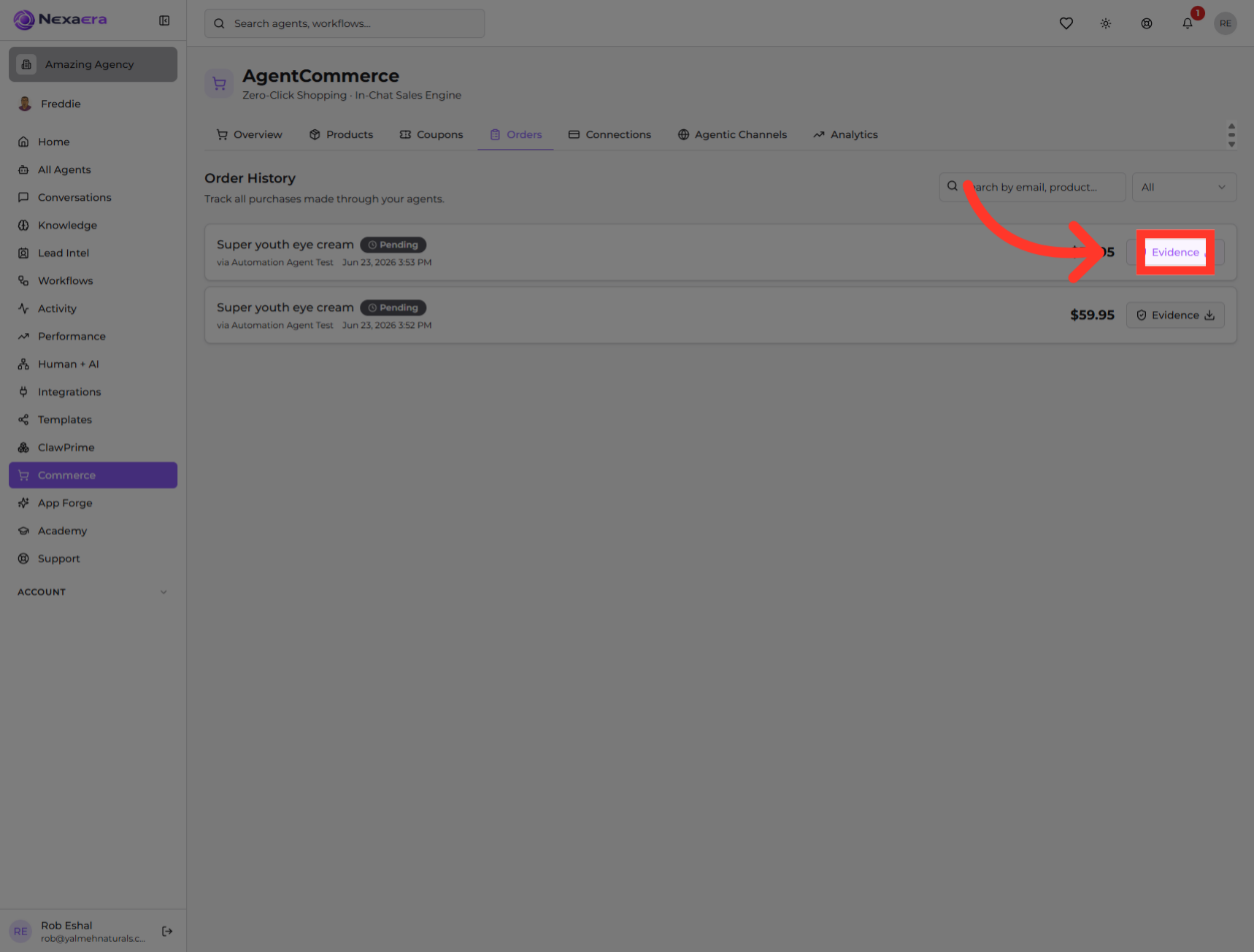Open Amazing Agency workspace switcher
Viewport: 1254px width, 952px height.
click(x=93, y=64)
